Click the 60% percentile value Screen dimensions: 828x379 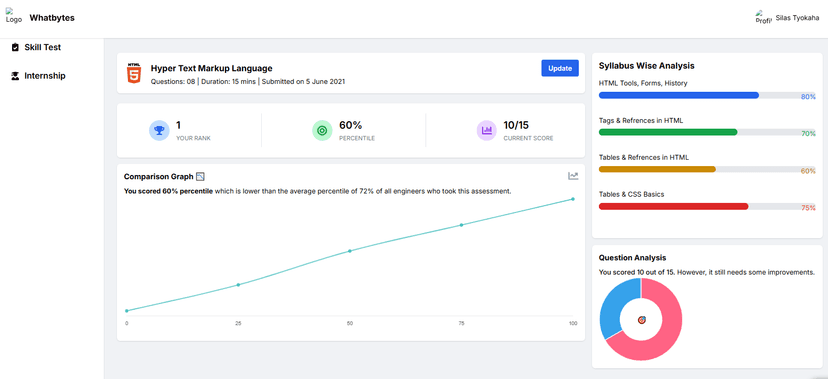[x=350, y=125]
